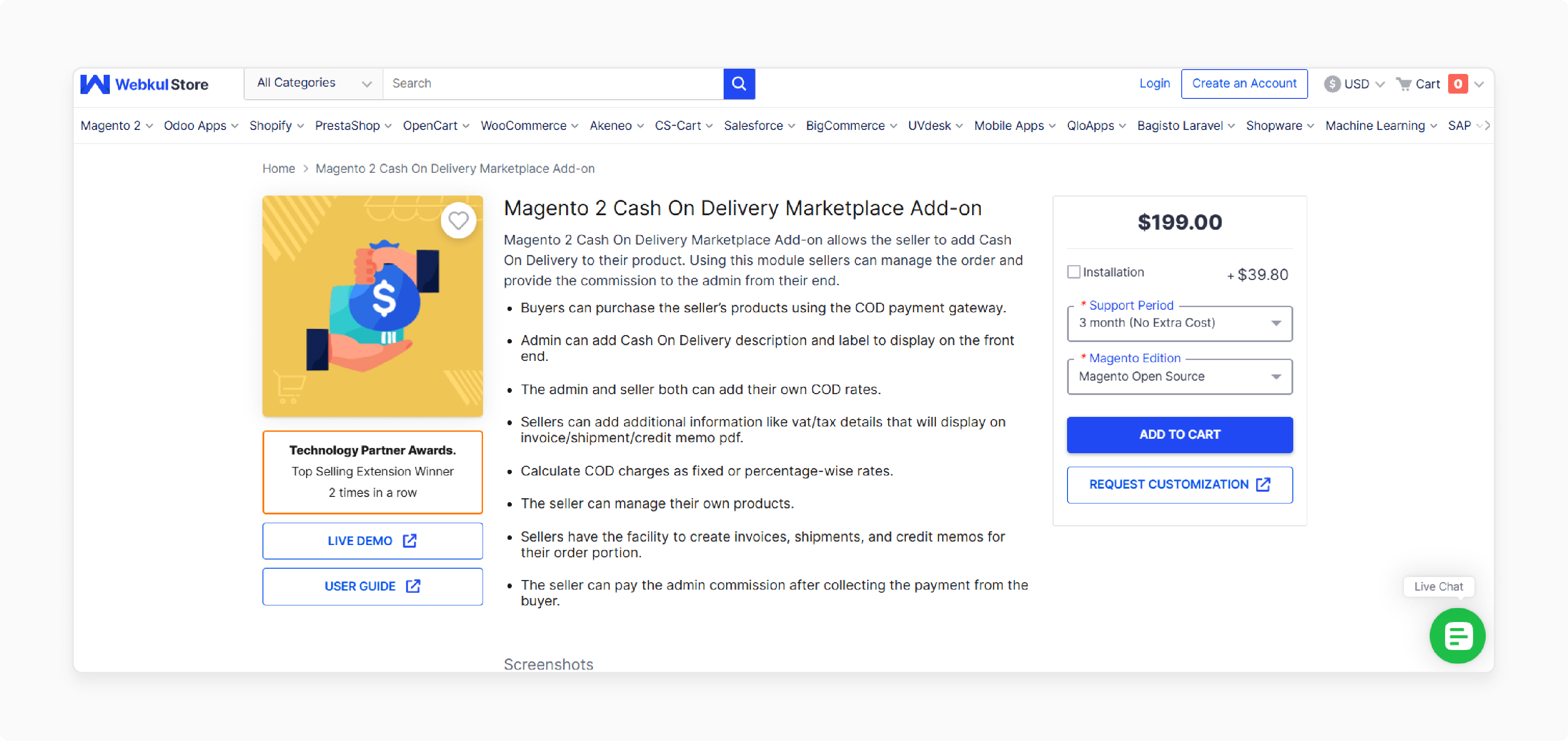Expand the Support Period dropdown
The image size is (1568, 741).
pyautogui.click(x=1180, y=322)
